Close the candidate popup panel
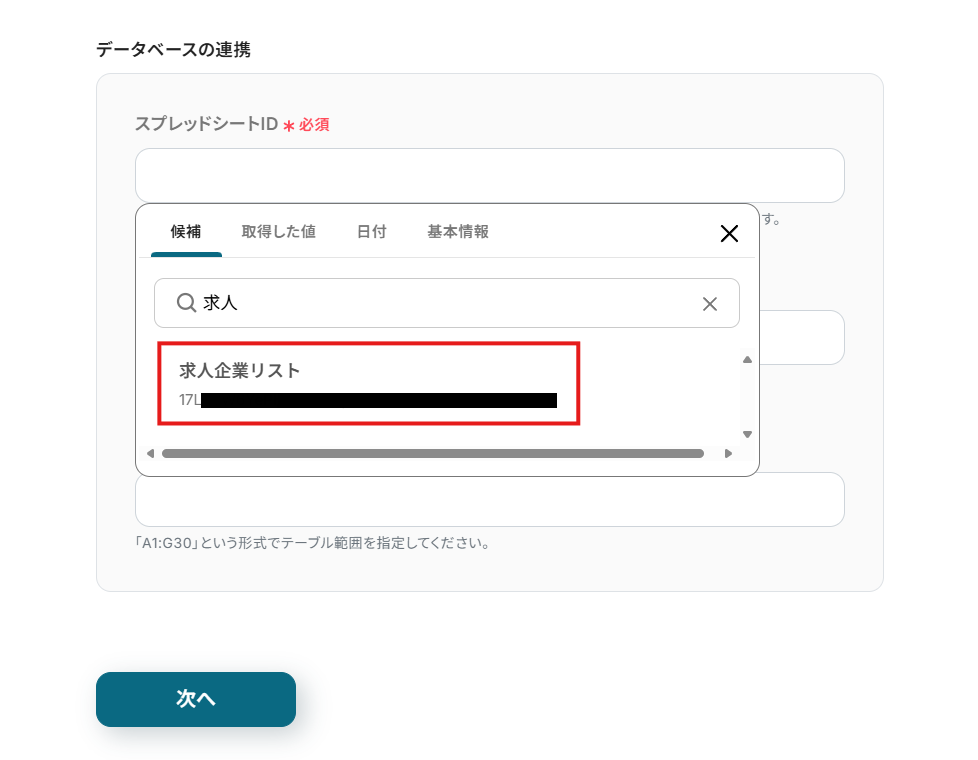Screen dimensions: 978x760 [x=729, y=234]
